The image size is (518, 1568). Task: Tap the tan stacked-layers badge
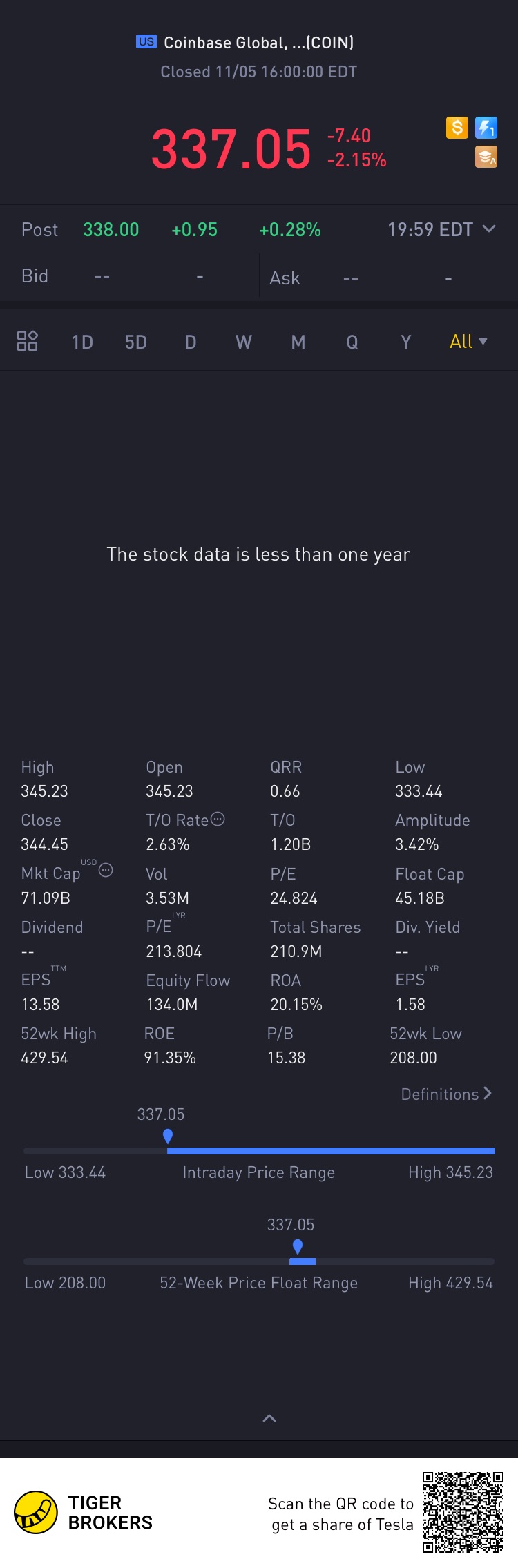(x=486, y=157)
